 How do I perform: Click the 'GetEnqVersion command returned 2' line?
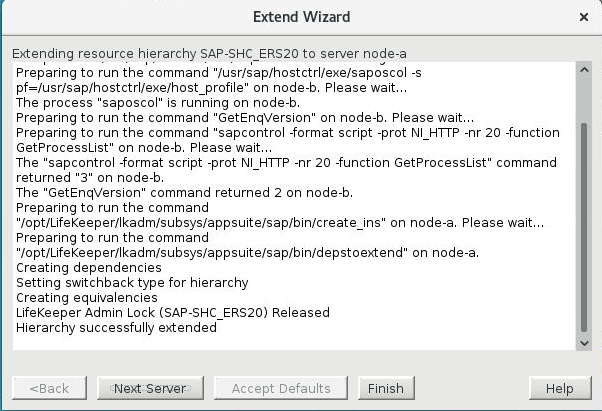[x=179, y=192]
